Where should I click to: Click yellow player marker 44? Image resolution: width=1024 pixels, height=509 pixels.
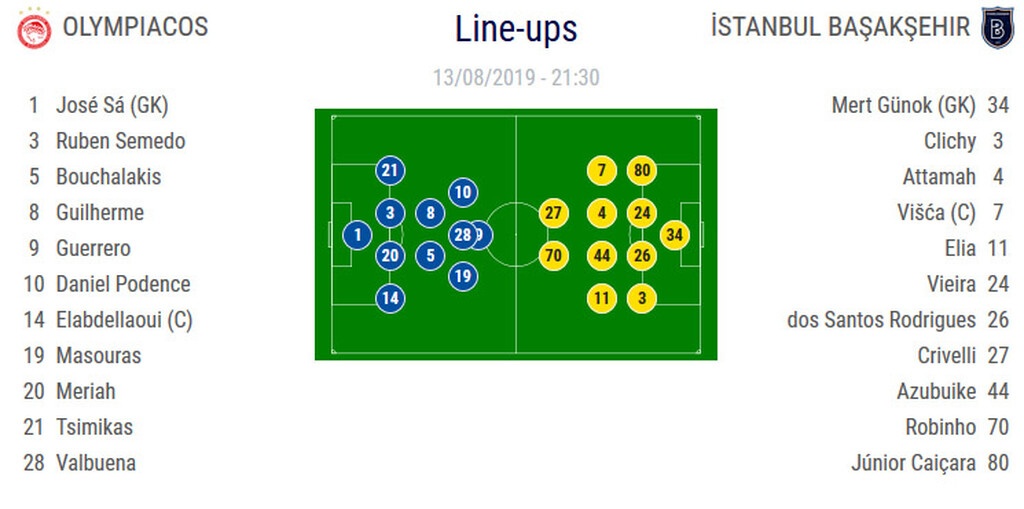tap(601, 255)
